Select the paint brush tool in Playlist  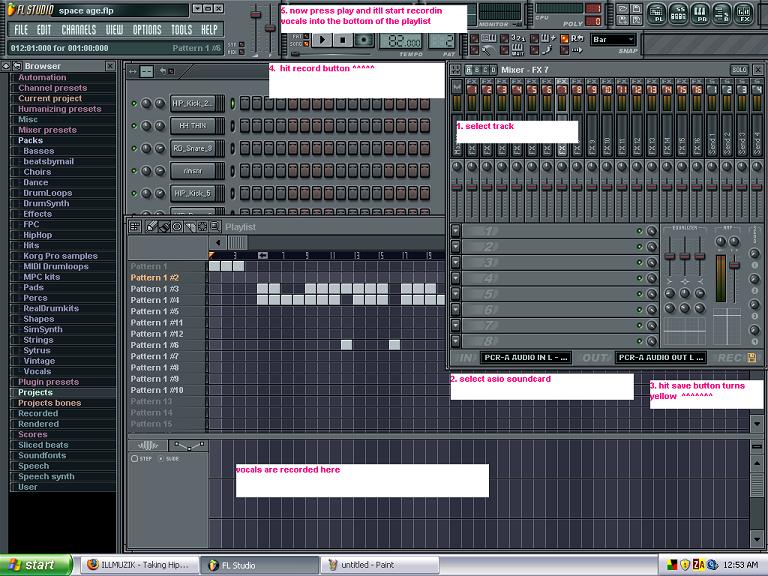tap(164, 226)
